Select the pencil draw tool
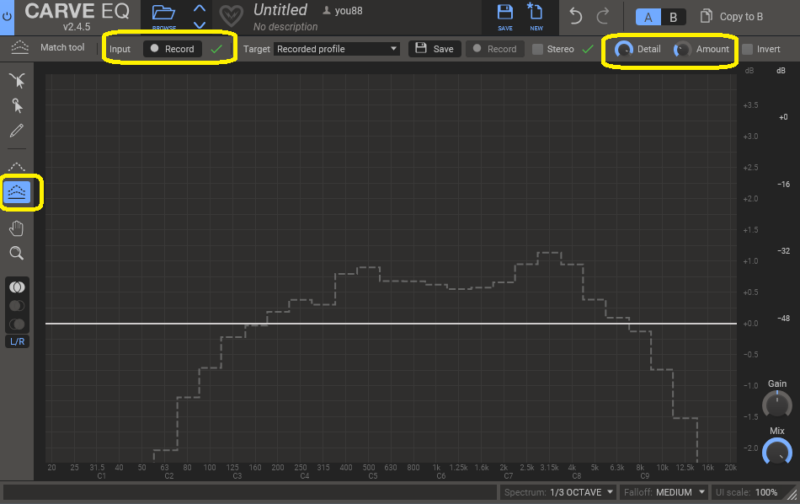Screen dimensions: 800x504 point(17,131)
